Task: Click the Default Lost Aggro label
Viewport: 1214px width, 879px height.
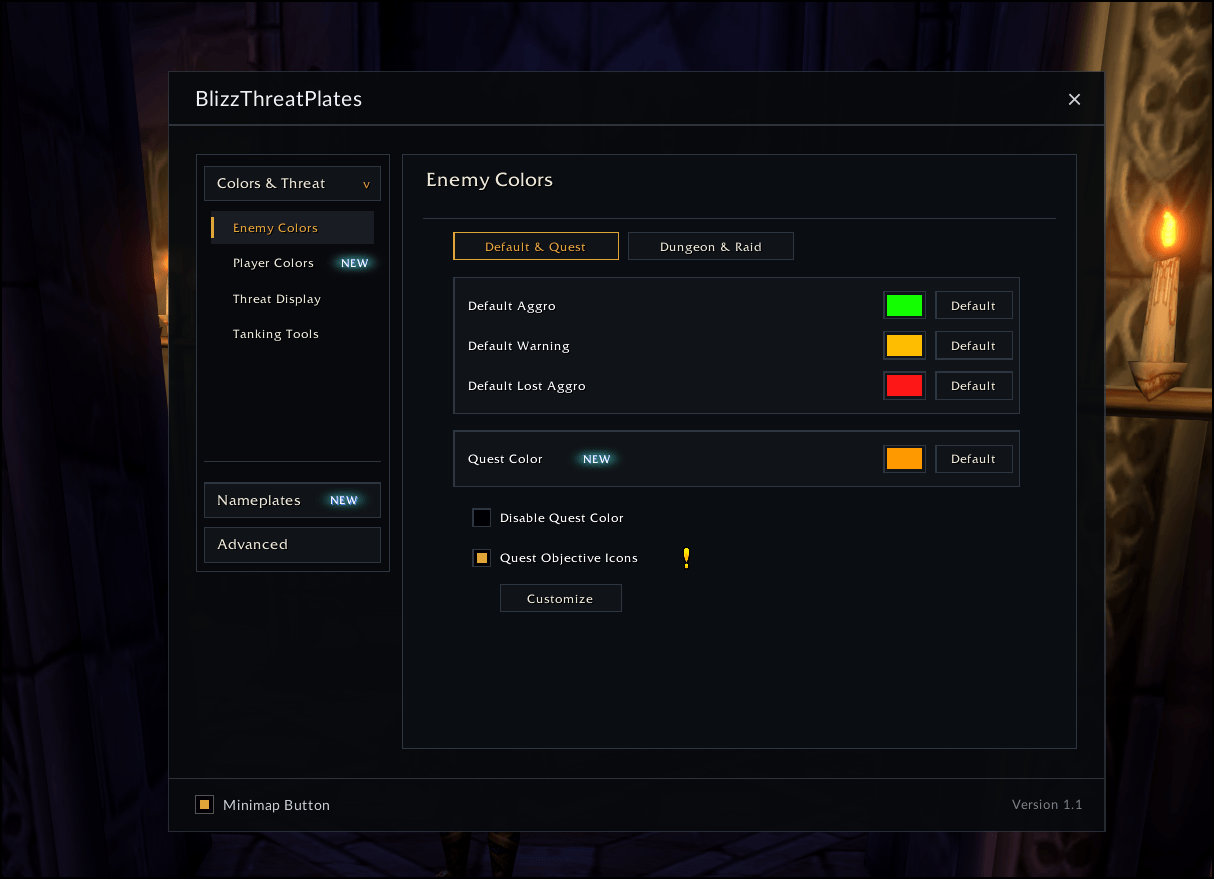Action: pos(526,386)
